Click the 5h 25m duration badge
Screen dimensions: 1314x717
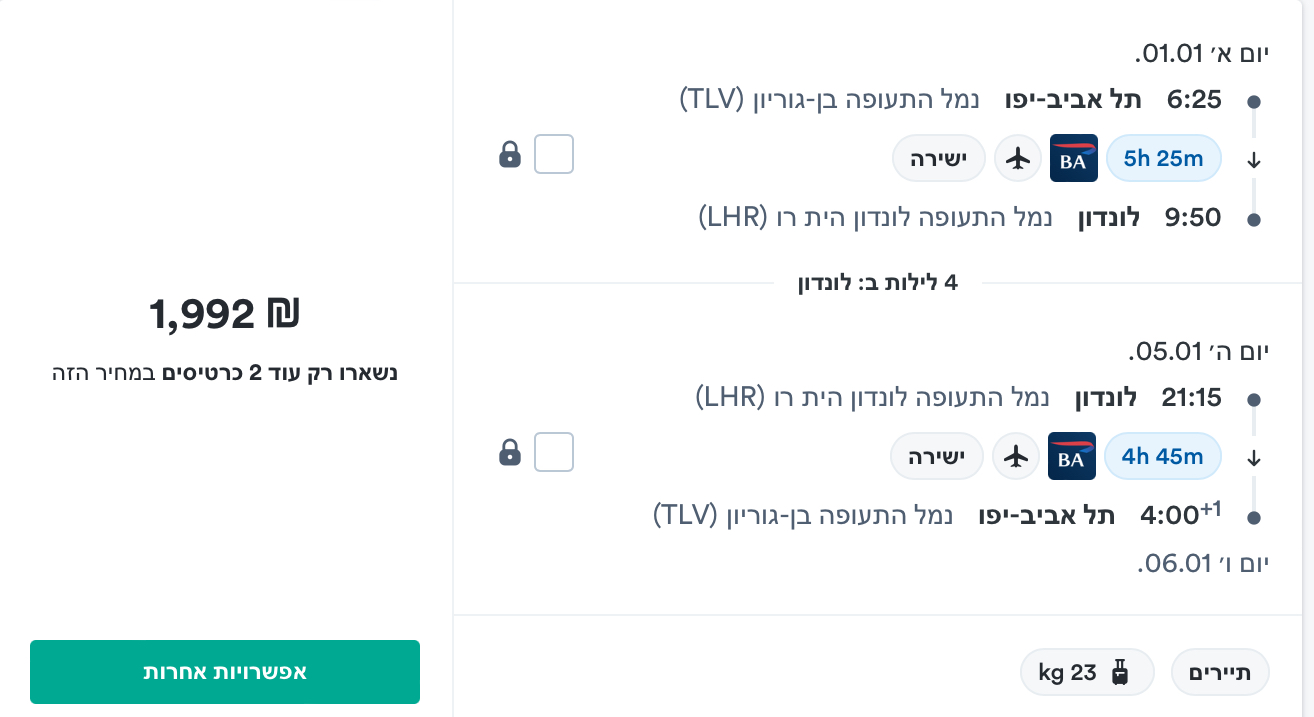1163,158
